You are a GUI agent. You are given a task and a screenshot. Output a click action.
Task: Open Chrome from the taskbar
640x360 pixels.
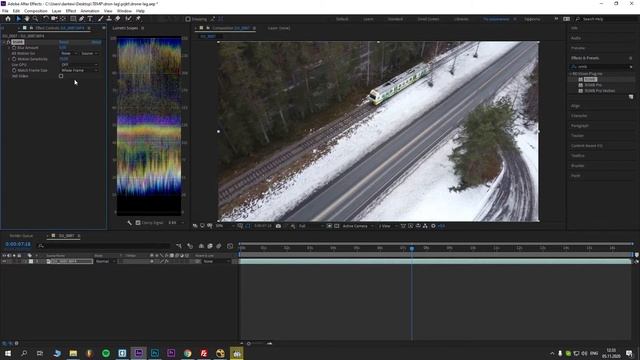(187, 353)
